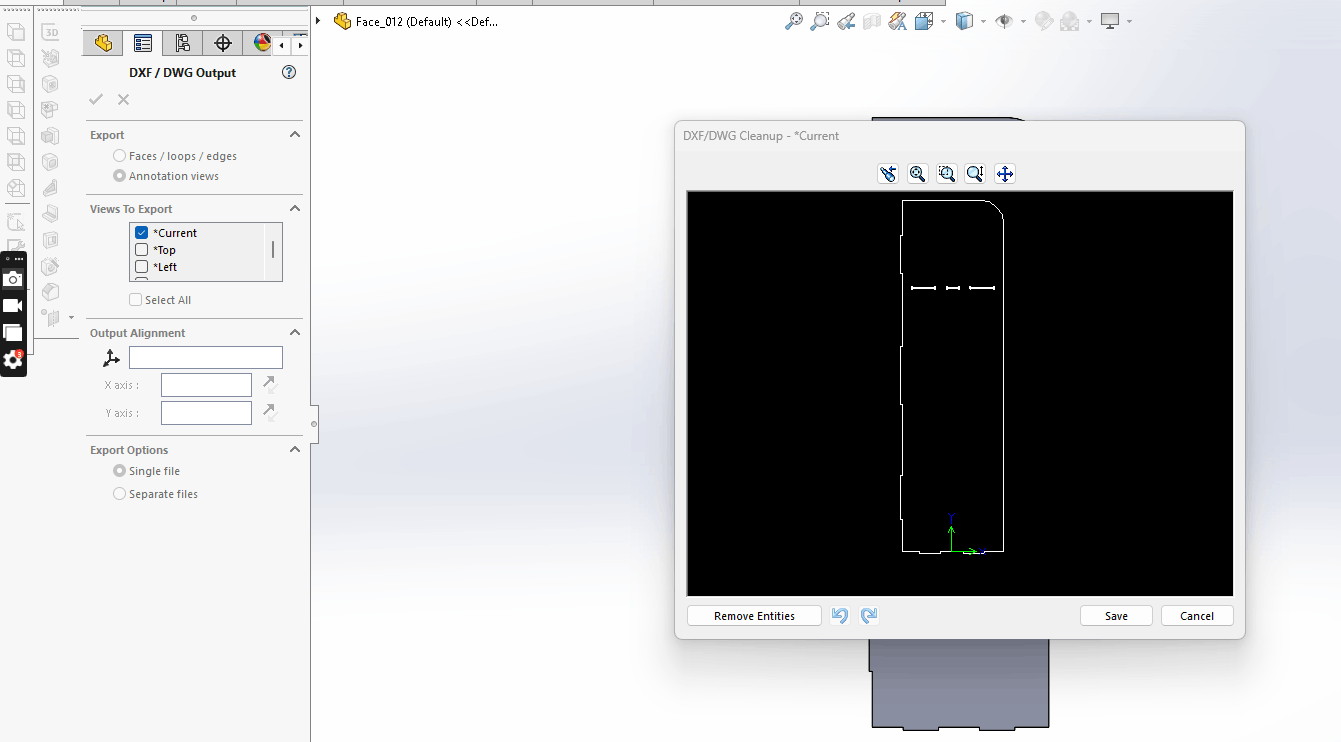This screenshot has width=1341, height=742.
Task: Click the Section View icon
Action: [x=872, y=21]
